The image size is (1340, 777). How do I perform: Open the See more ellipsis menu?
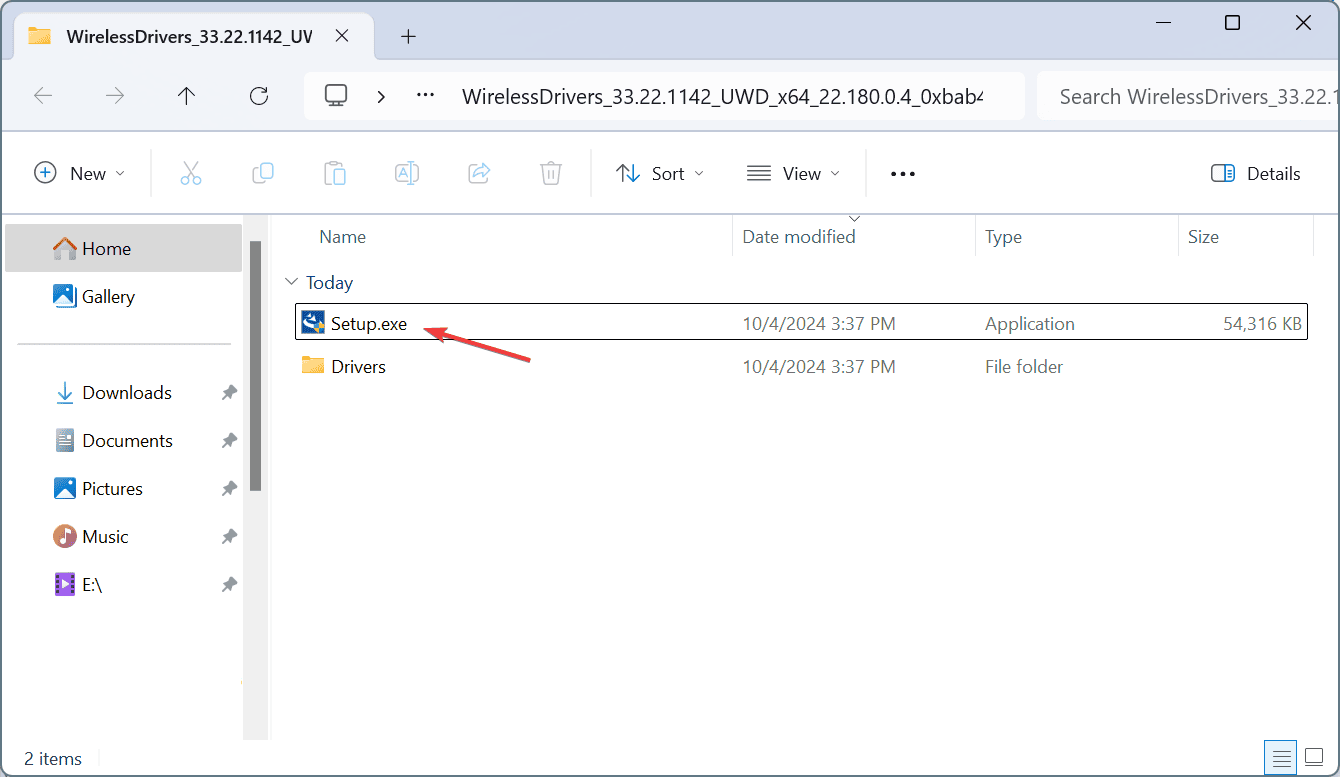tap(903, 174)
